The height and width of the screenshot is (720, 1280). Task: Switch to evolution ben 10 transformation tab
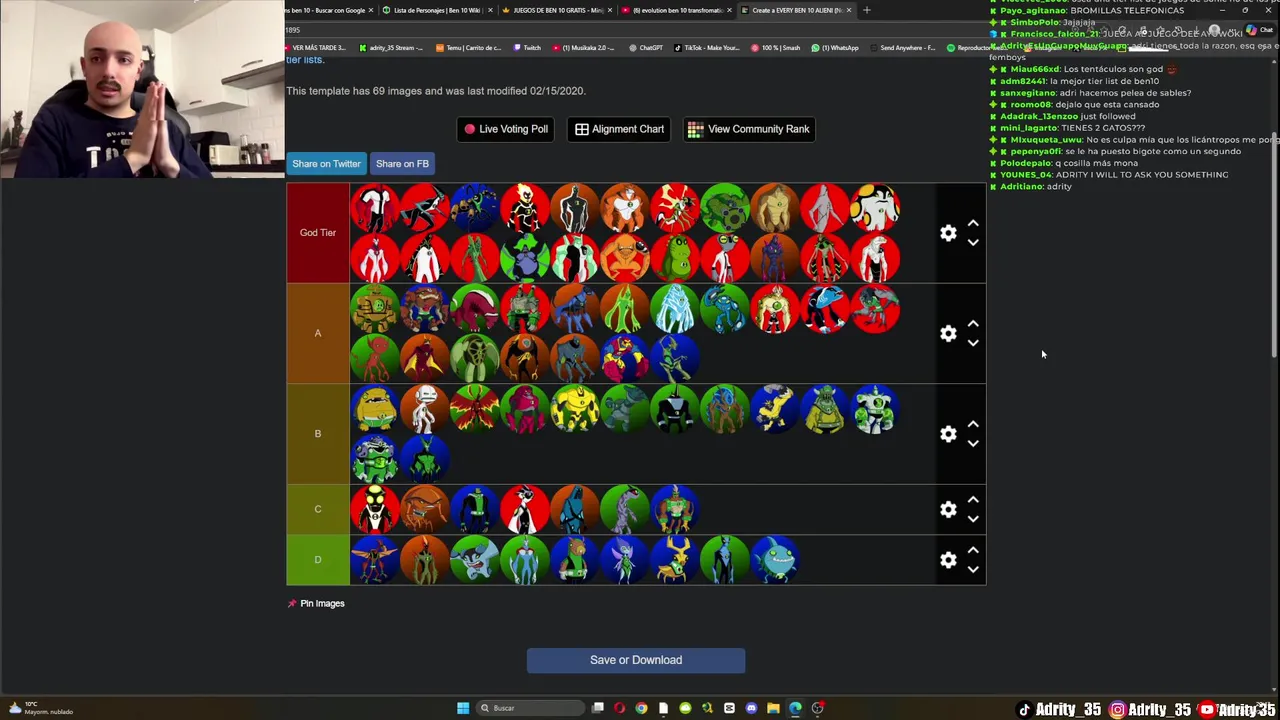point(676,10)
